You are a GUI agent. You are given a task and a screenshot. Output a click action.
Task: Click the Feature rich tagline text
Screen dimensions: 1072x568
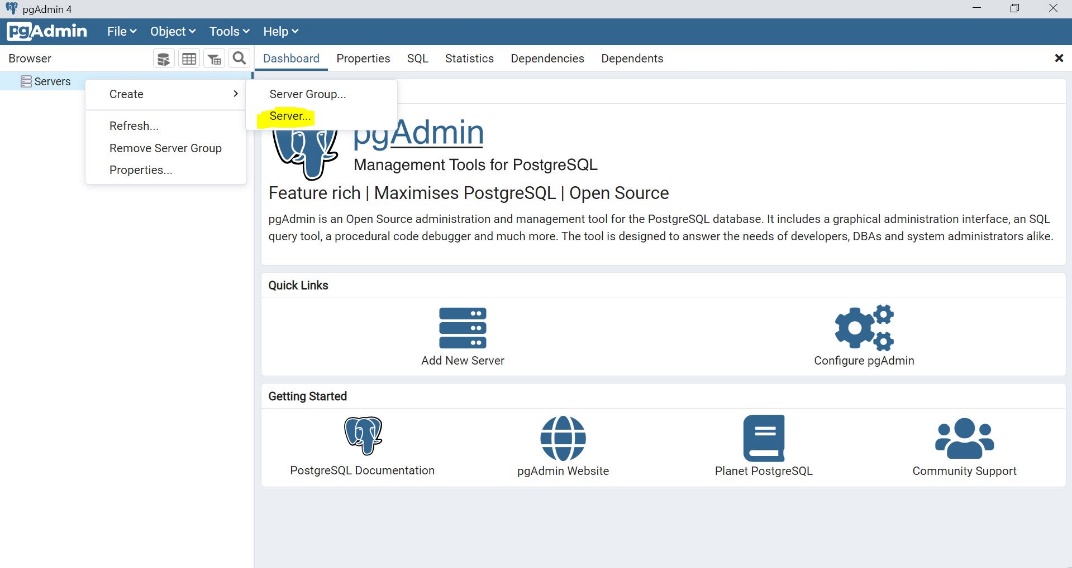[468, 193]
